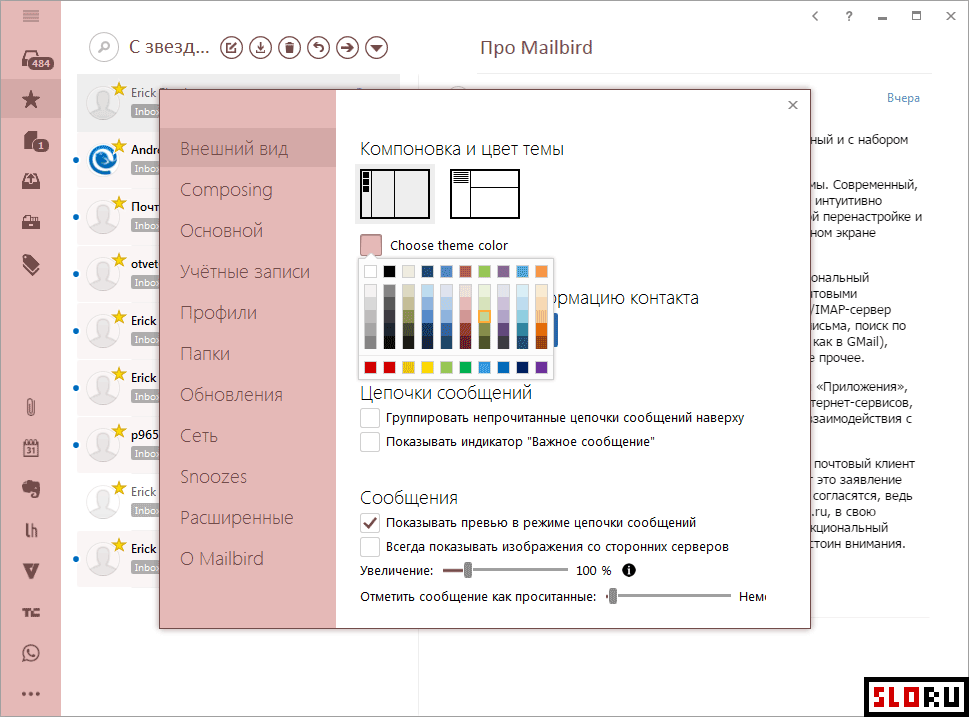Open the Veeting app icon in sidebar
The image size is (969, 717).
coord(31,571)
